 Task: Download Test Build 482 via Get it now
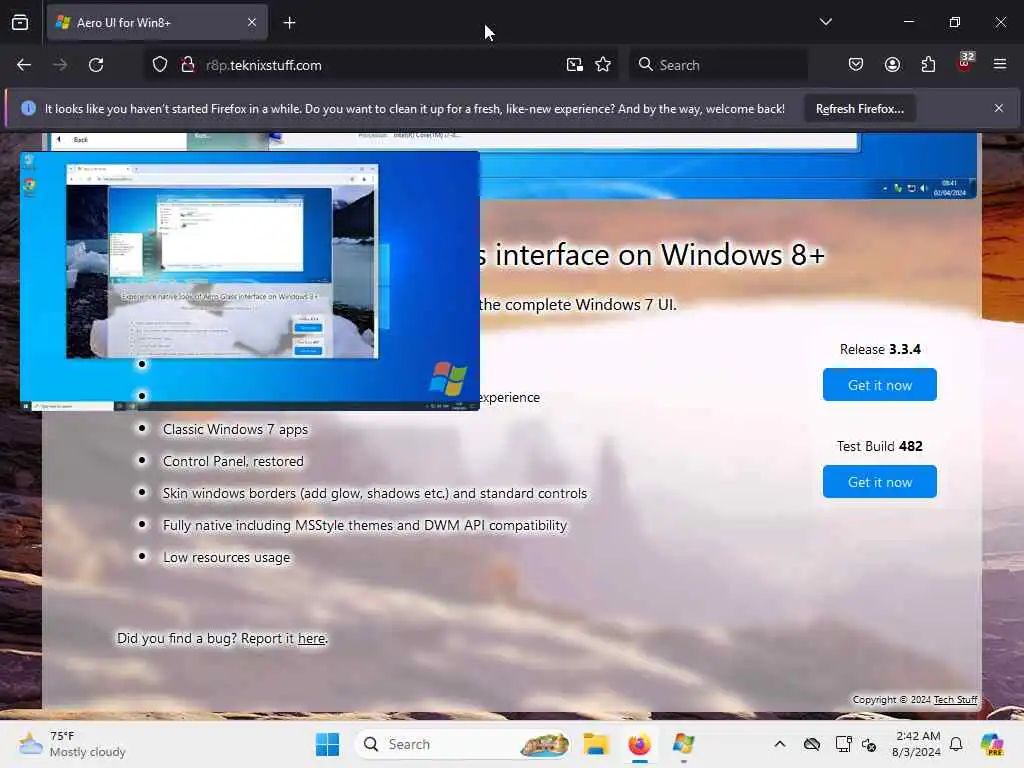click(880, 482)
